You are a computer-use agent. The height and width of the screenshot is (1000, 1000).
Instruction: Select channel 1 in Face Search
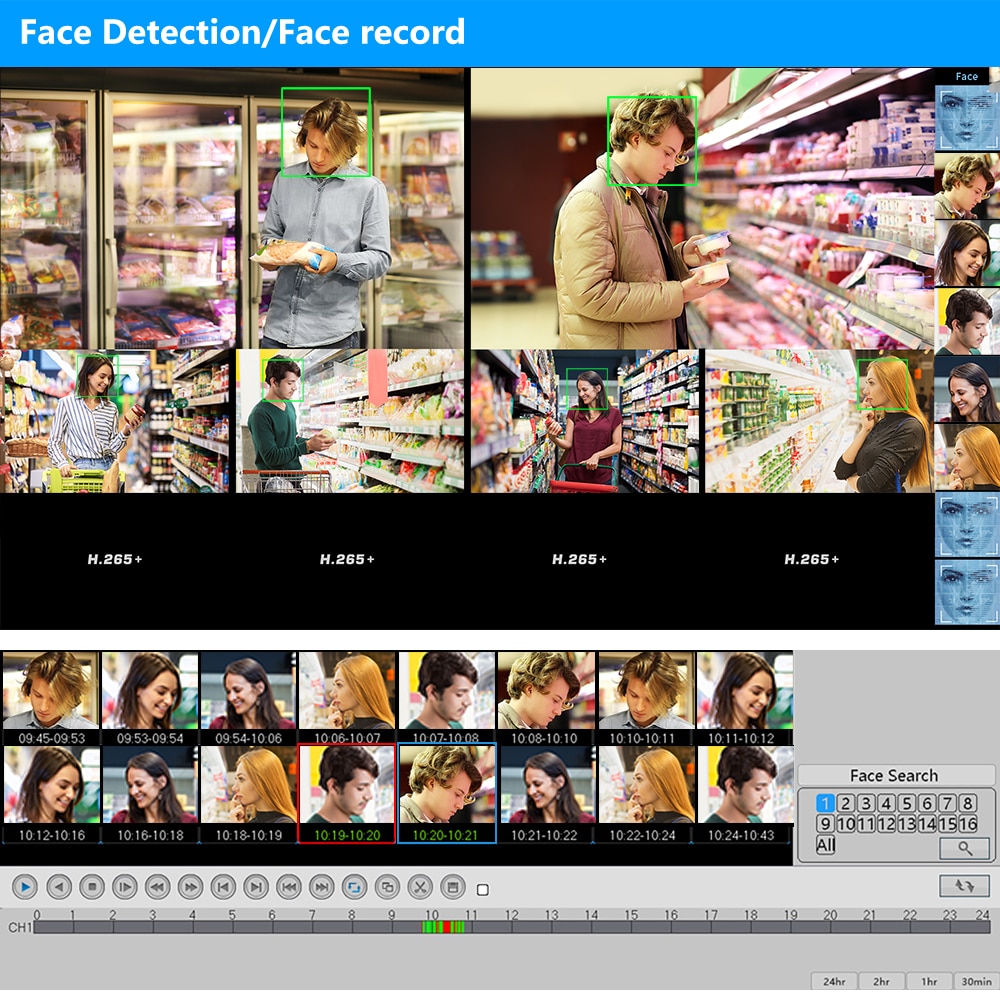(825, 803)
